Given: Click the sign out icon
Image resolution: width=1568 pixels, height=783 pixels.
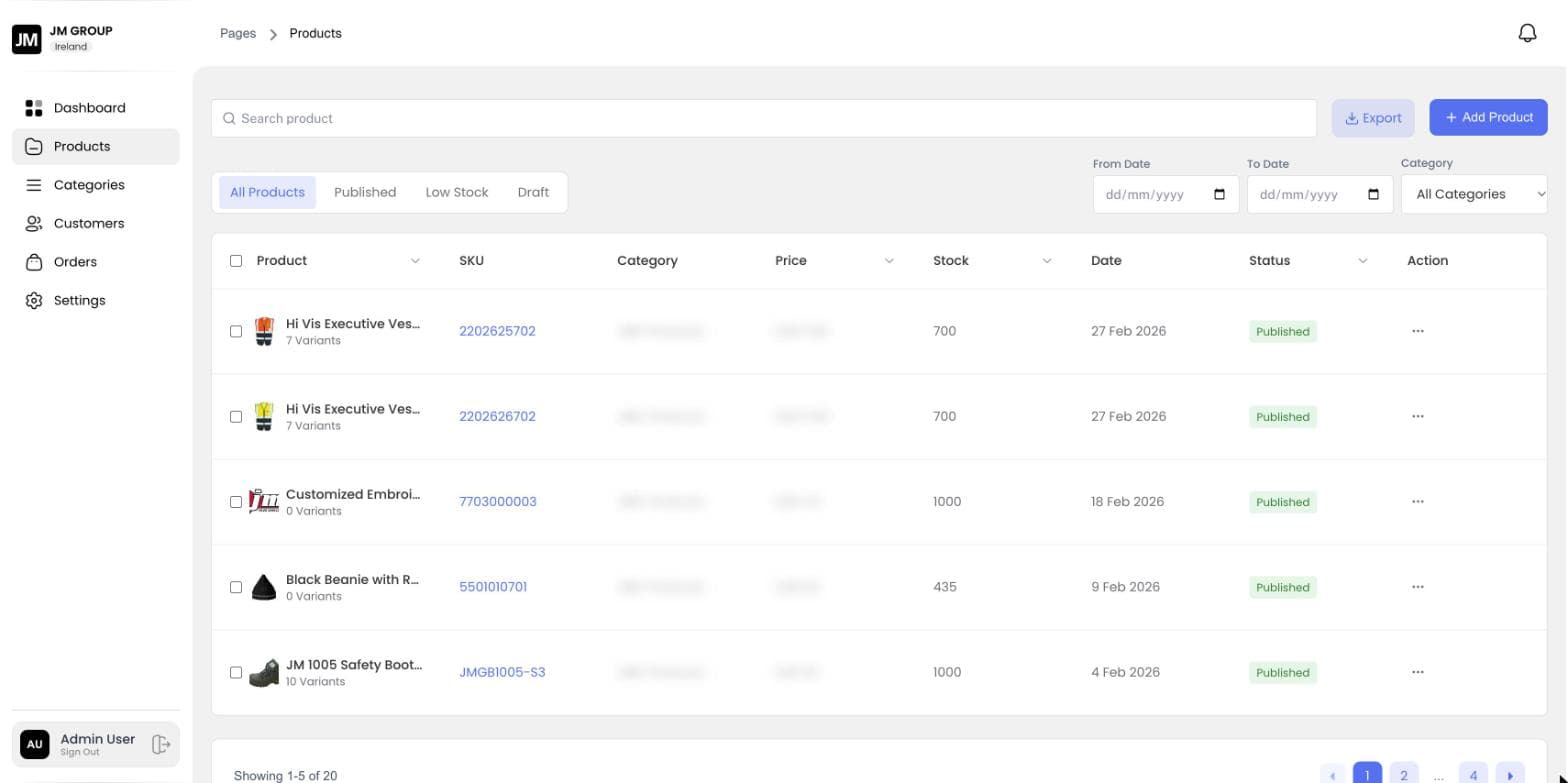Looking at the screenshot, I should (x=161, y=744).
